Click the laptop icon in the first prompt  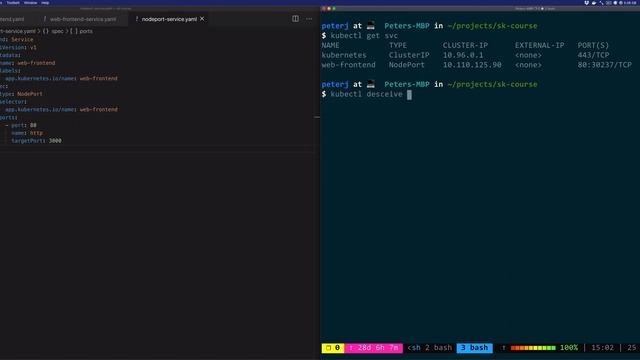click(x=371, y=26)
